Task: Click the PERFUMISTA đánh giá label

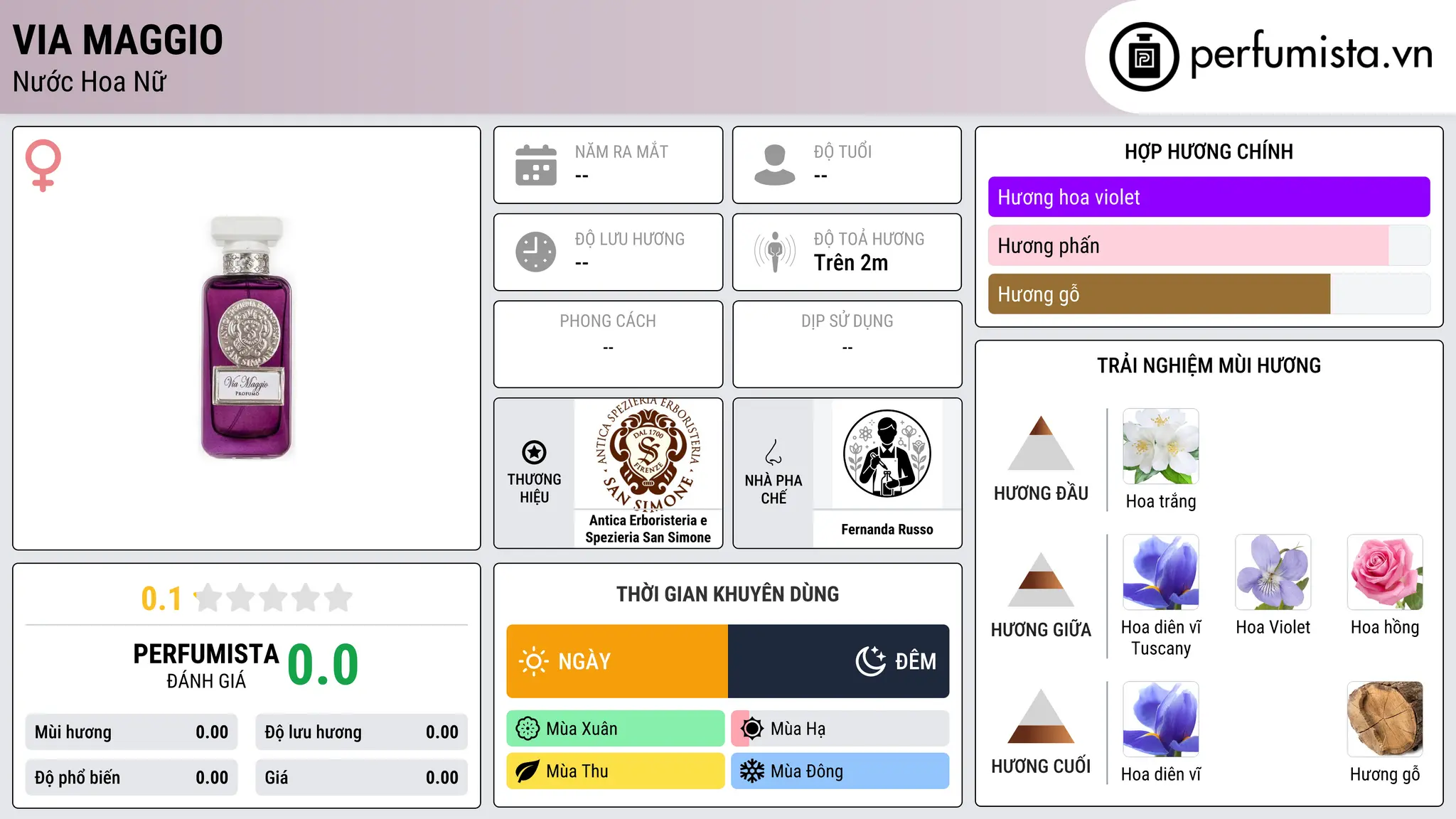Action: tap(206, 665)
